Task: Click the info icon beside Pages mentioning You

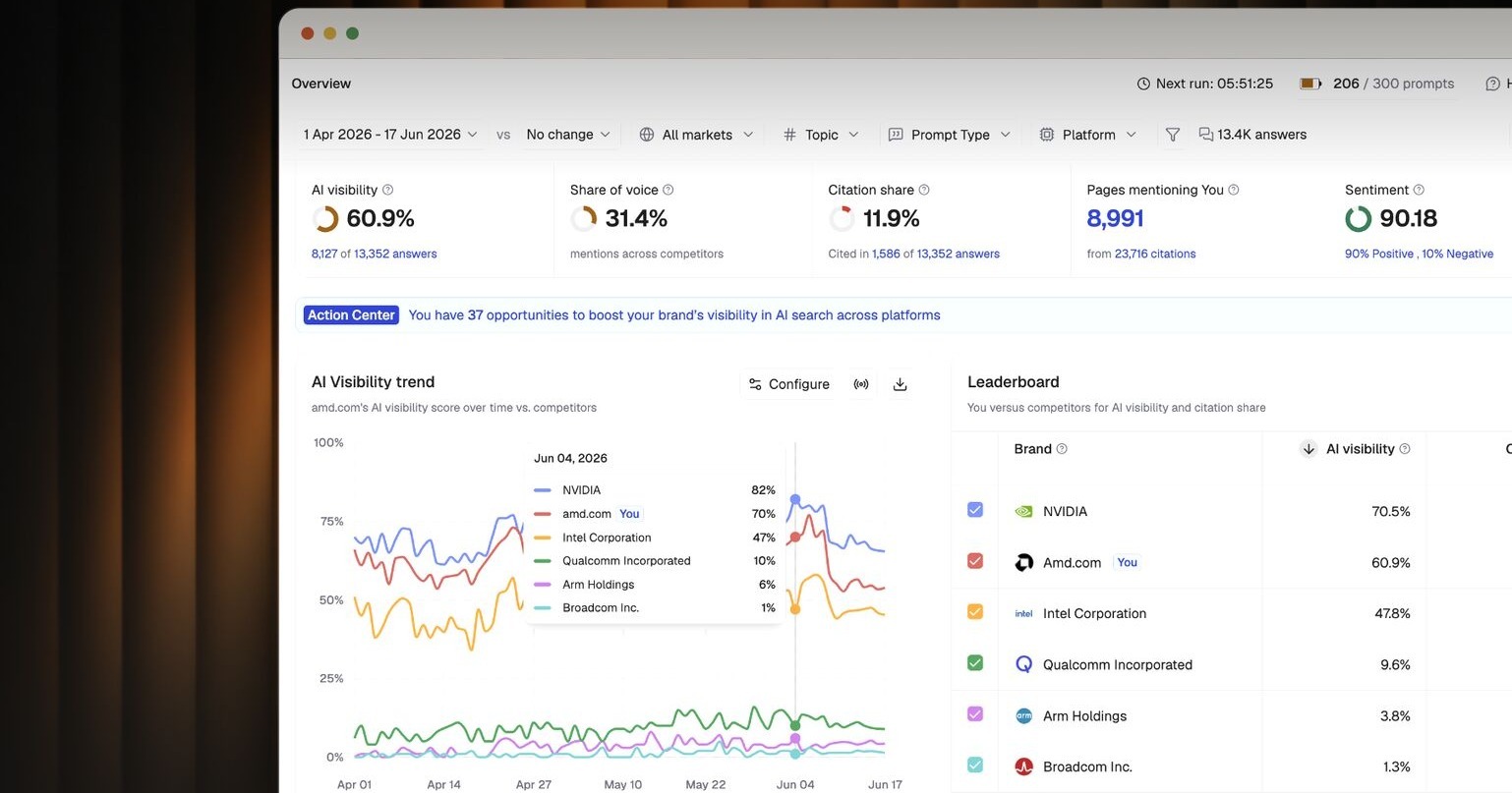Action: click(x=1234, y=190)
